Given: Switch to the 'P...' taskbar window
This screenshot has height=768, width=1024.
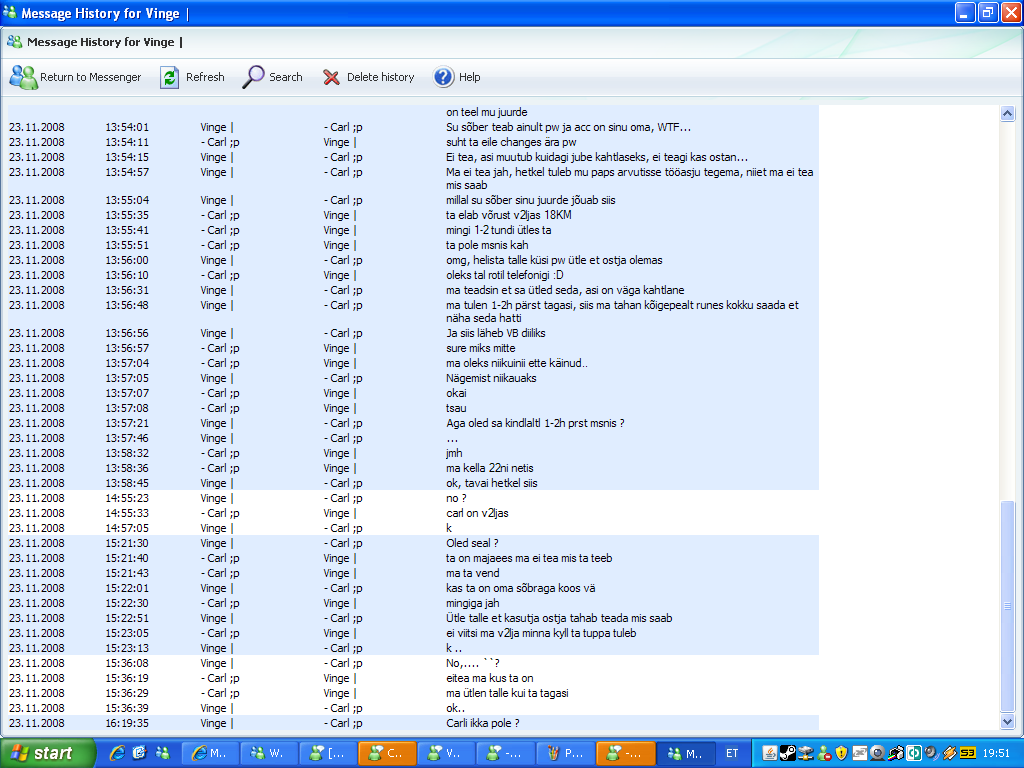Looking at the screenshot, I should click(x=564, y=753).
